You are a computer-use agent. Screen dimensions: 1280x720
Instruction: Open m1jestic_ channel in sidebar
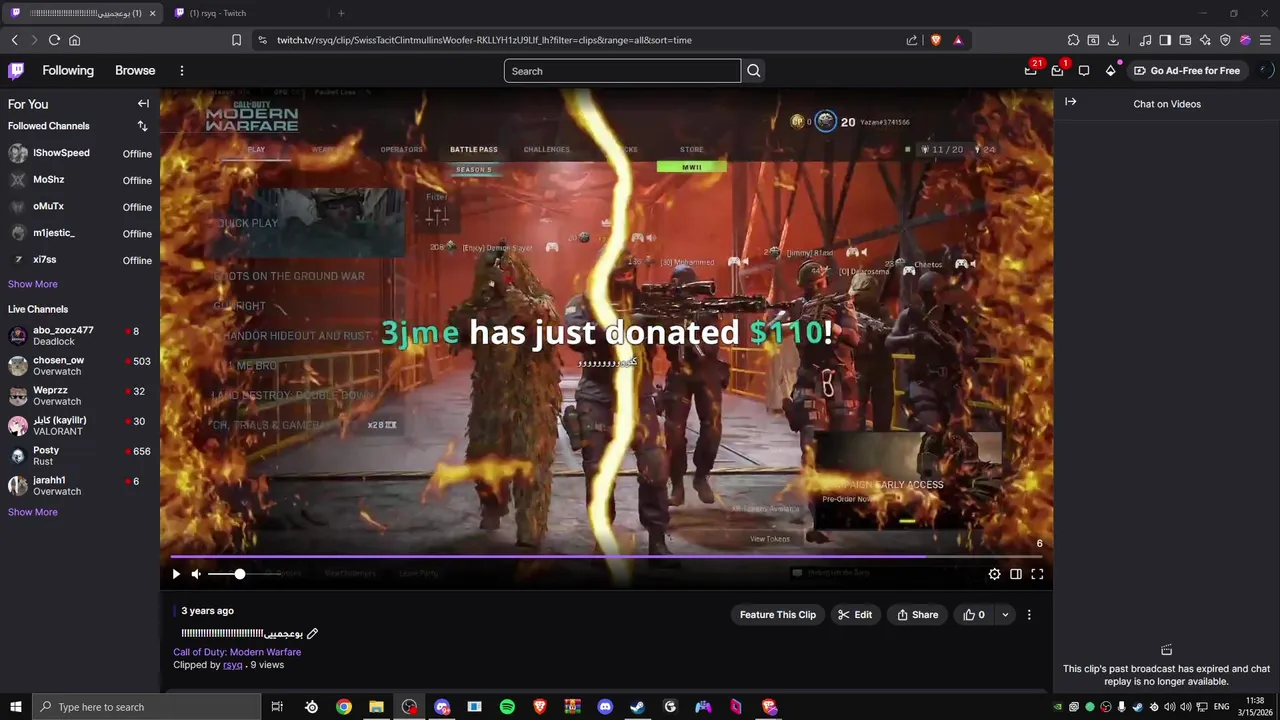click(x=80, y=233)
